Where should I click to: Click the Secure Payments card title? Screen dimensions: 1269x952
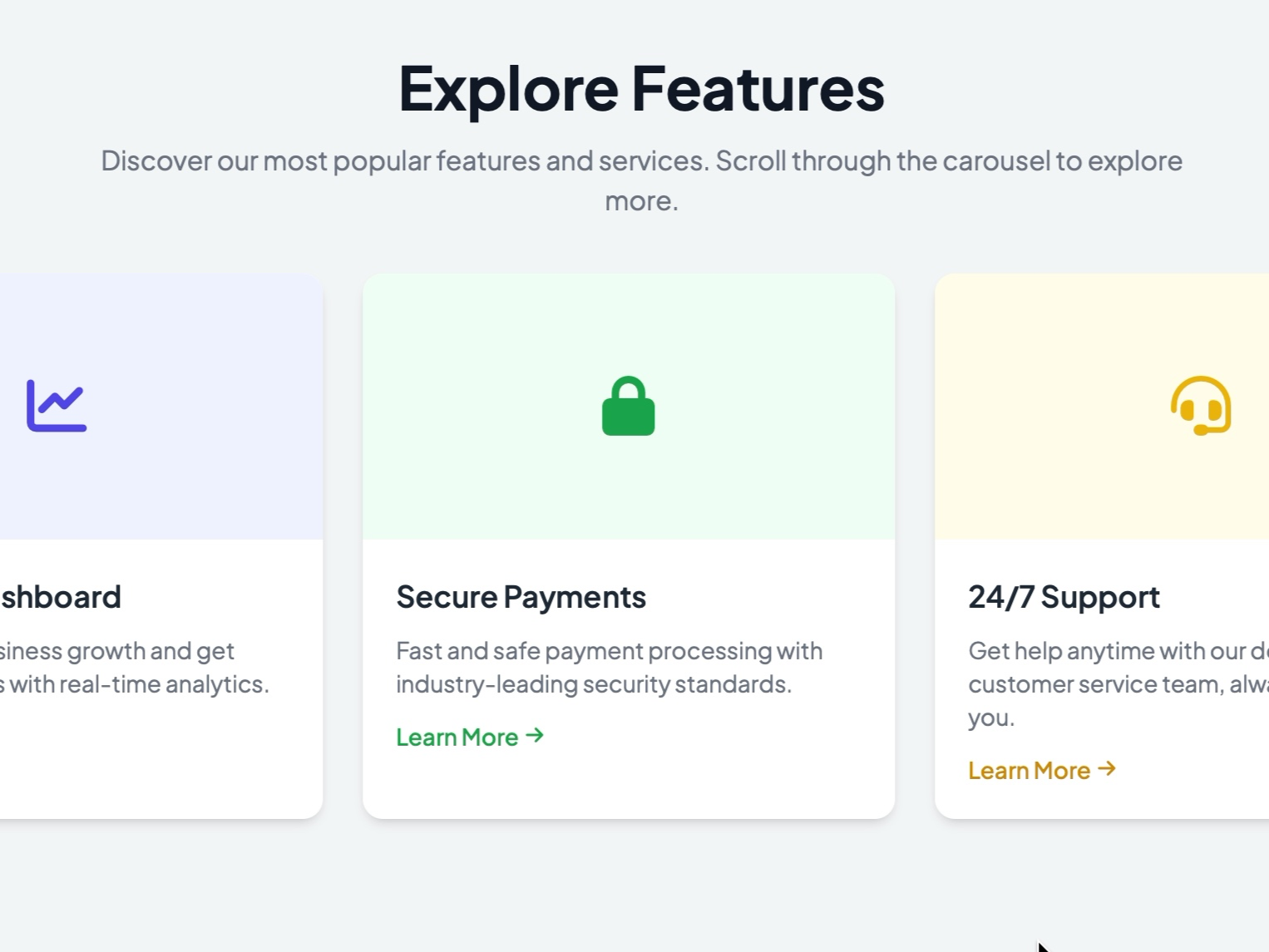point(521,596)
